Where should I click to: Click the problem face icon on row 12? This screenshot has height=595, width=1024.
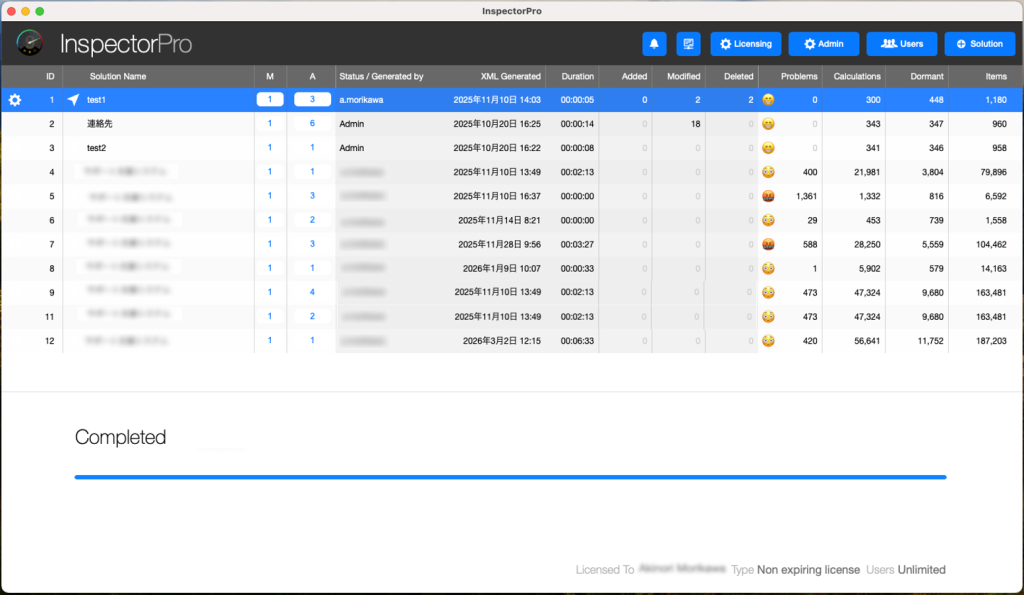tap(768, 340)
